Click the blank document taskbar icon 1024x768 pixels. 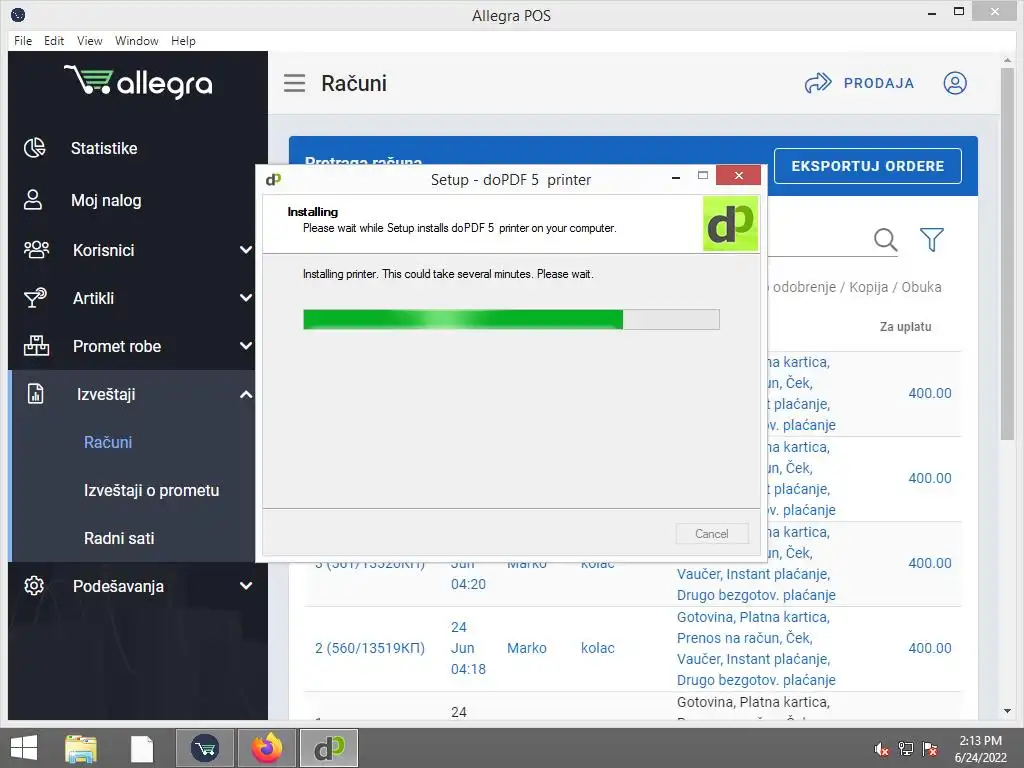point(142,749)
